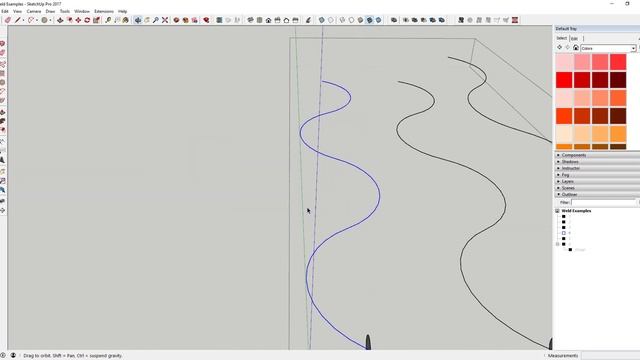Open the Colors material library dropdown
The height and width of the screenshot is (360, 640).
pos(608,48)
